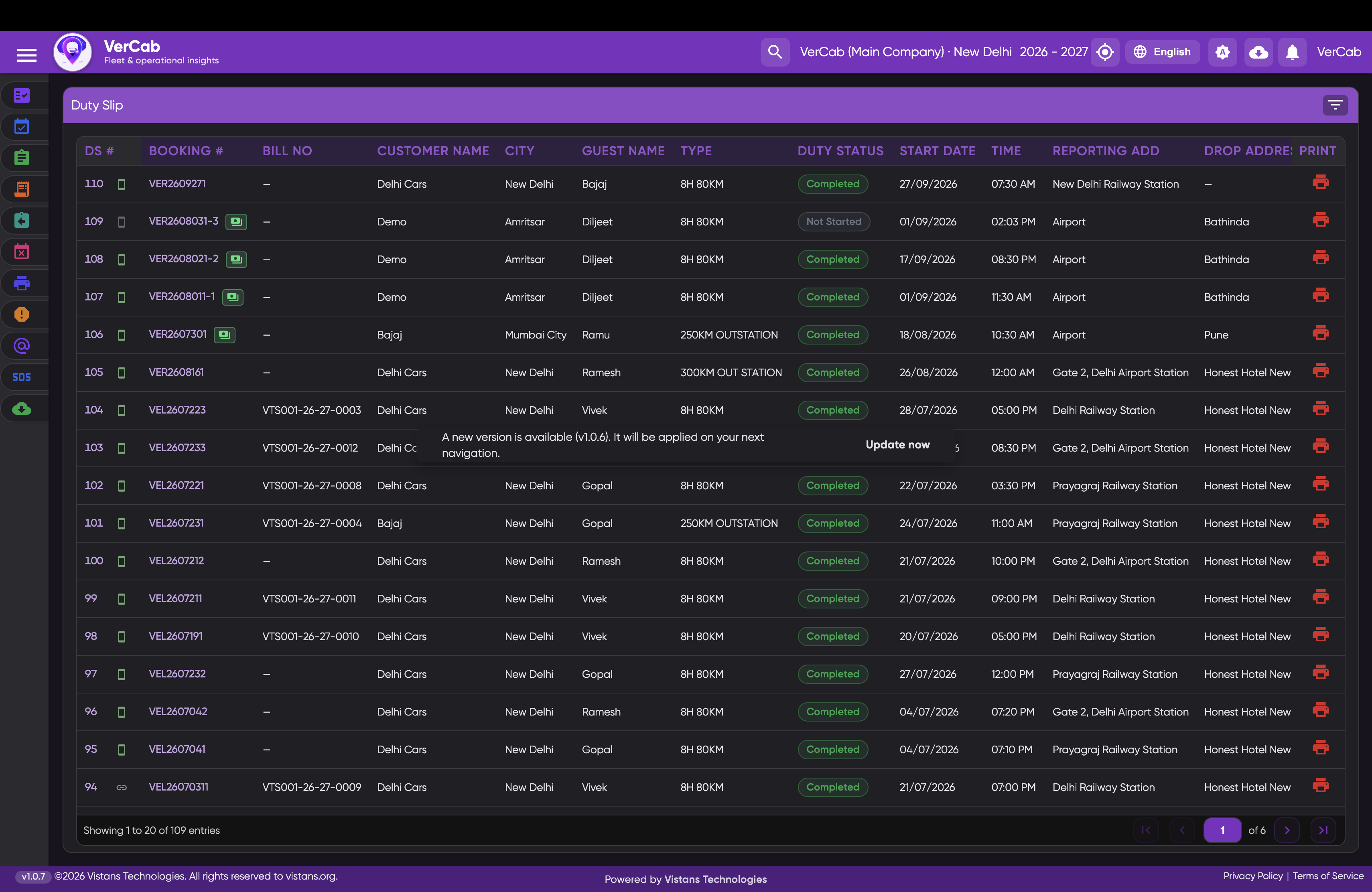The height and width of the screenshot is (892, 1372).
Task: Sort by START DATE column header
Action: [x=938, y=151]
